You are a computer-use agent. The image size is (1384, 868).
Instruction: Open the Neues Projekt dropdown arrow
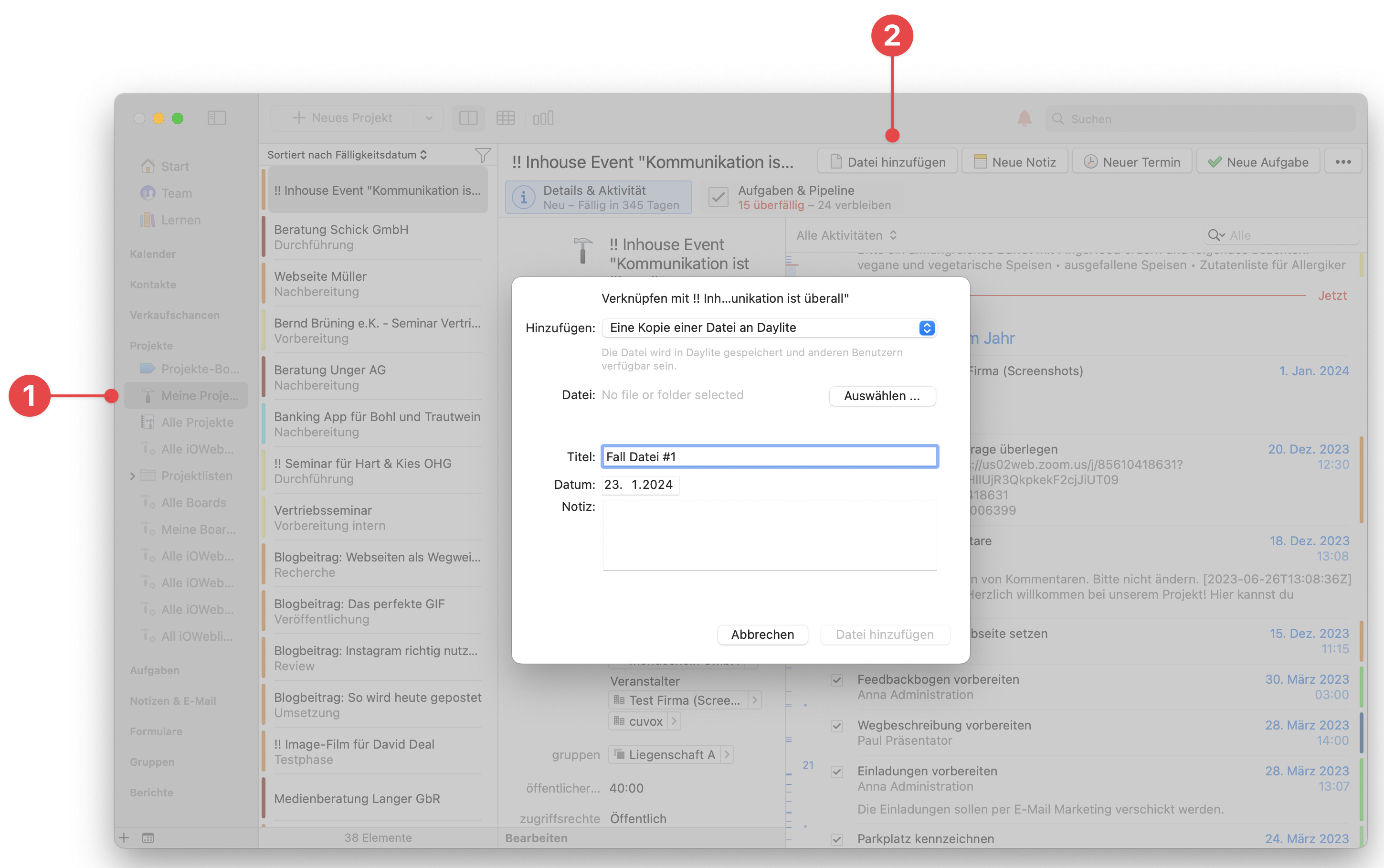[429, 118]
